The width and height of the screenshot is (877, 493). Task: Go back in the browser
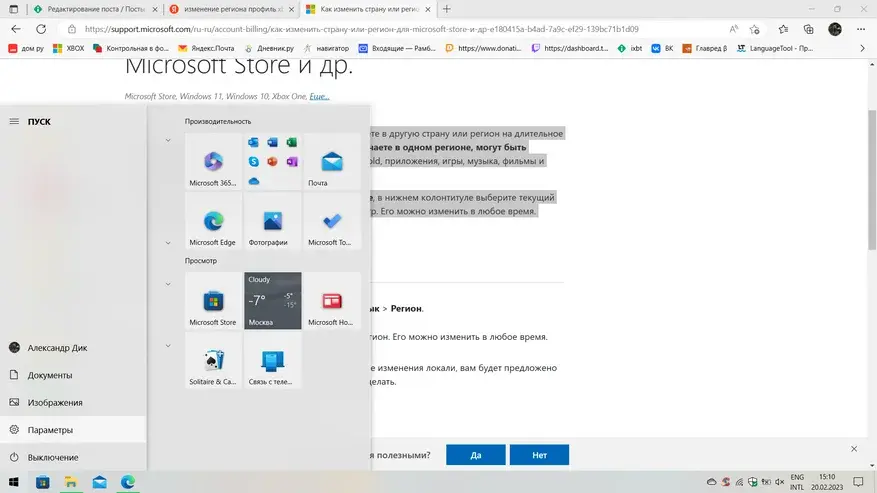point(16,29)
